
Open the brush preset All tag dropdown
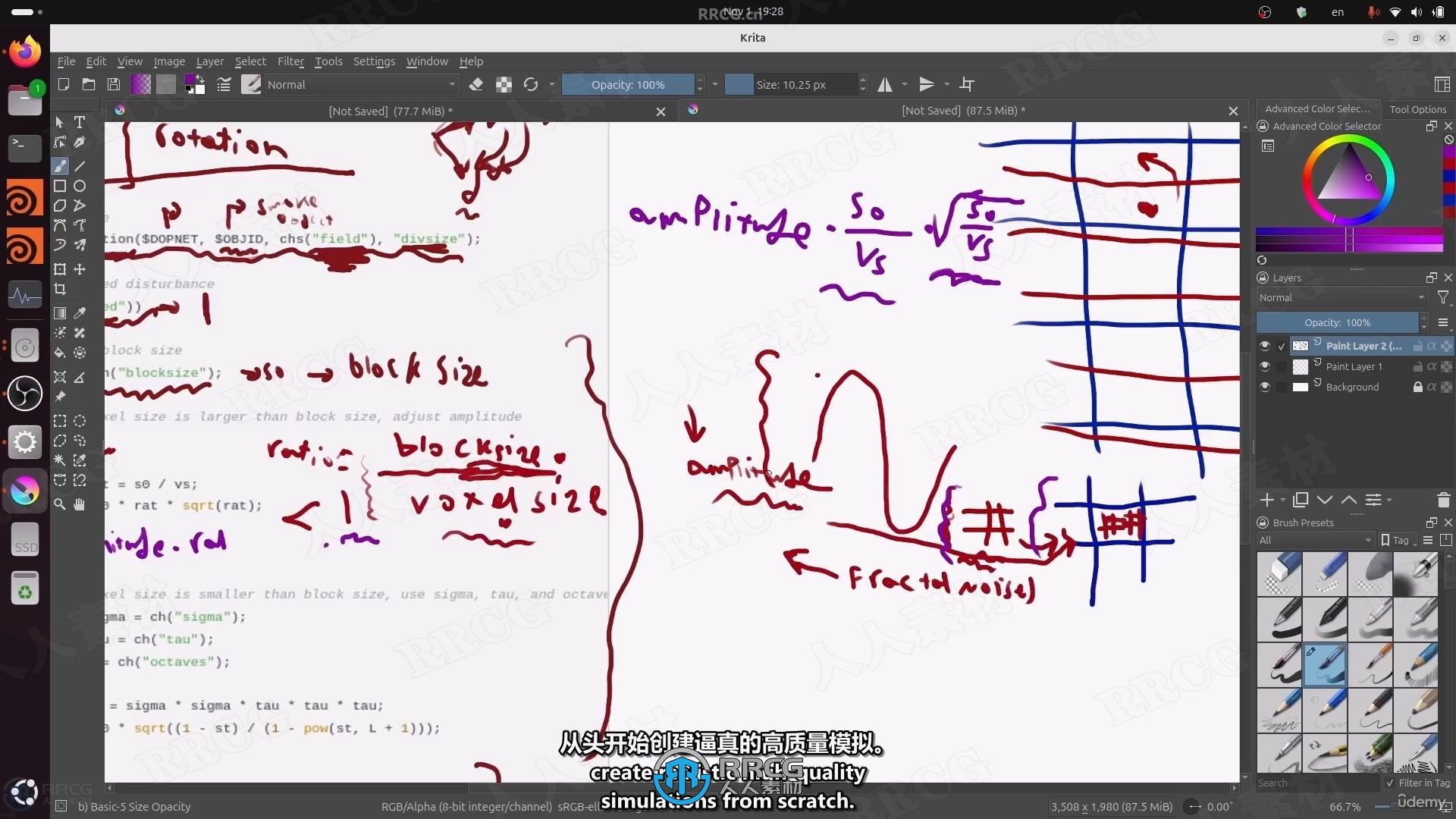pos(1316,540)
